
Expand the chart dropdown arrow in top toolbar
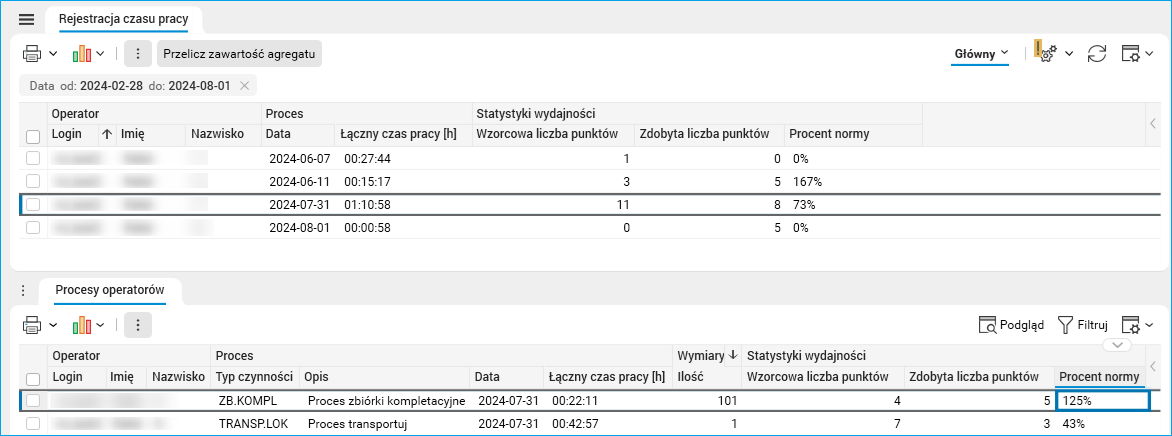click(x=101, y=54)
